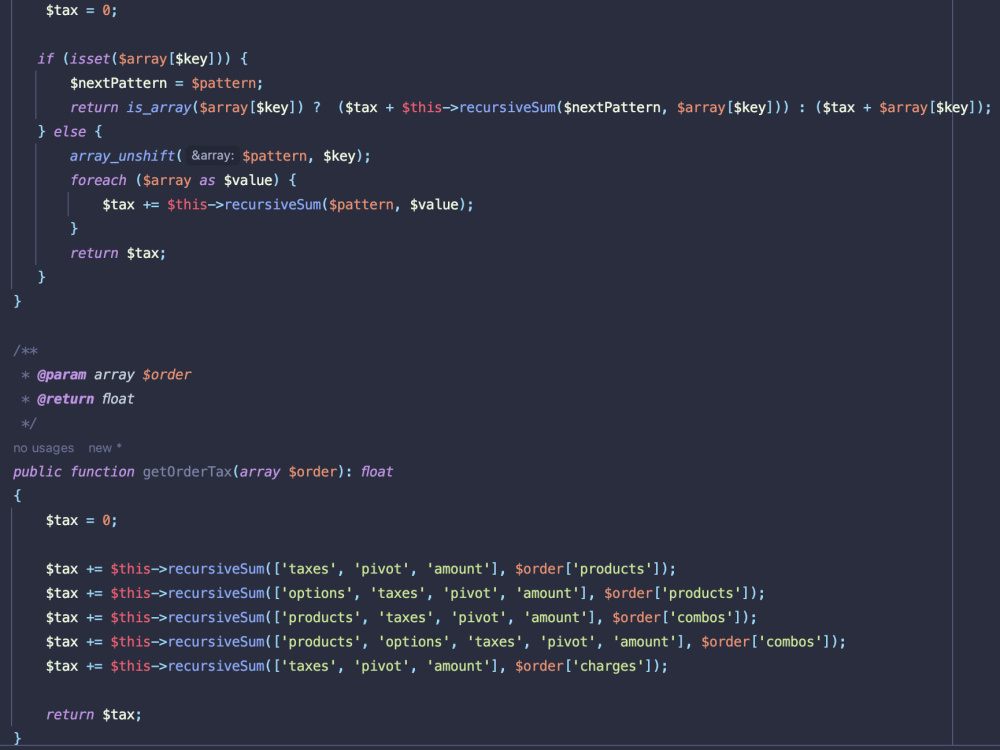Viewport: 1000px width, 750px height.
Task: Click the is_array function call
Action: click(159, 108)
